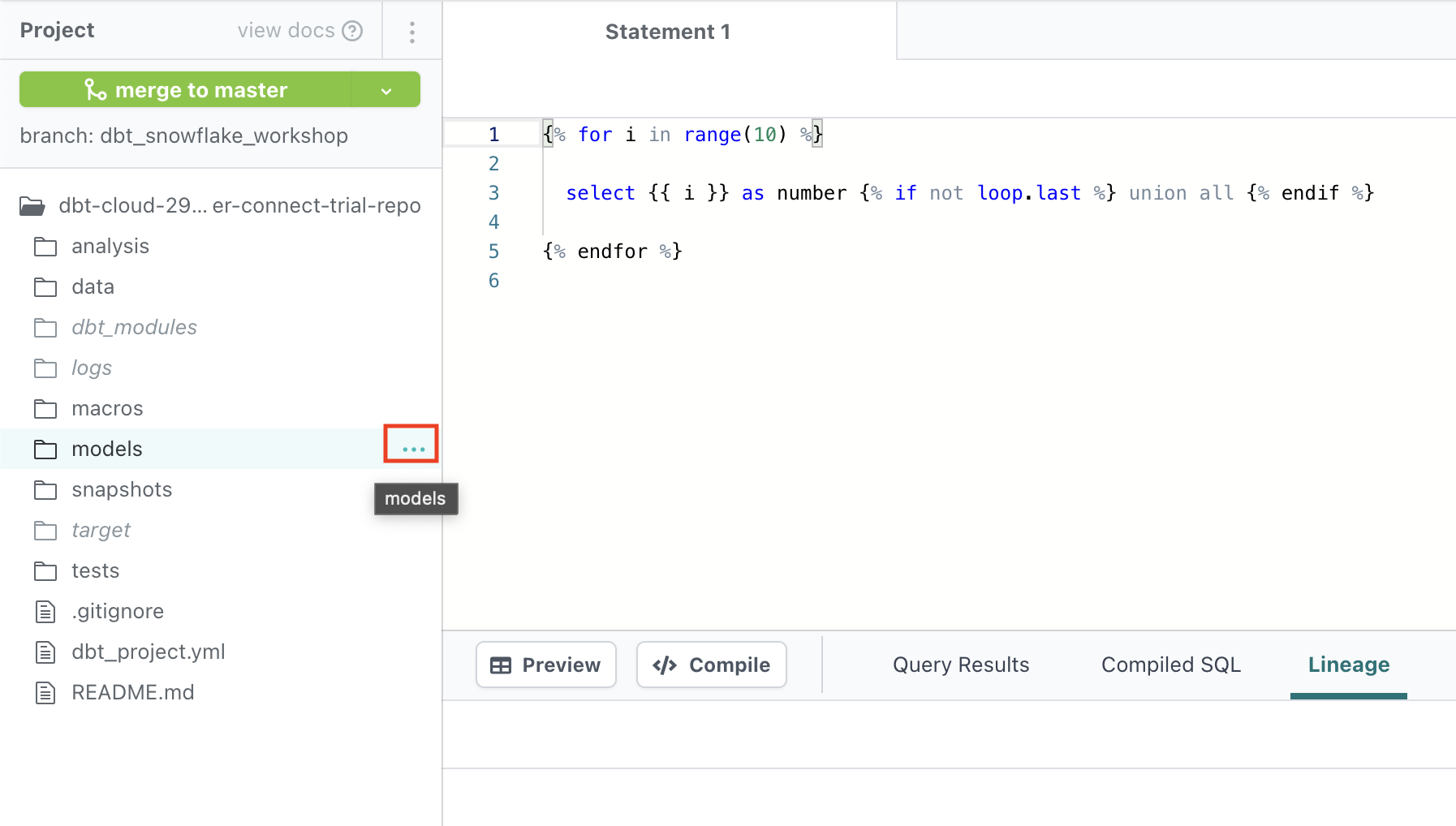Click the open root repo folder icon
This screenshot has height=826, width=1456.
pyautogui.click(x=32, y=206)
